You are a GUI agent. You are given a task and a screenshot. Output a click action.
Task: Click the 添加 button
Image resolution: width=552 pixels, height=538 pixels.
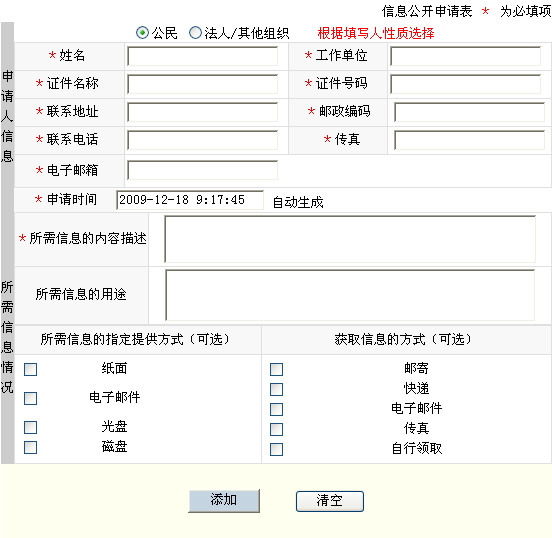click(x=224, y=500)
